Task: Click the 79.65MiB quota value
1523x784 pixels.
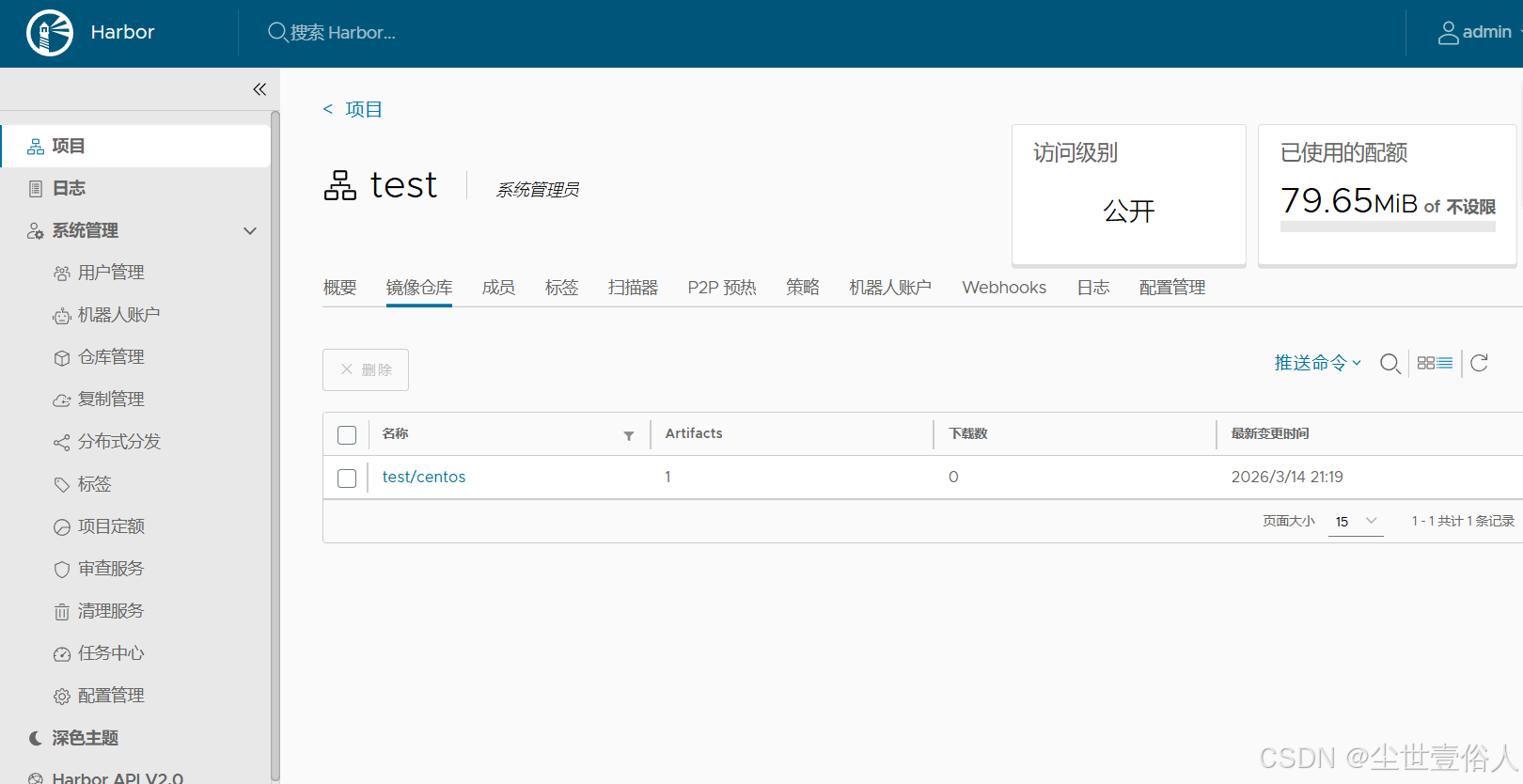Action: click(1349, 201)
